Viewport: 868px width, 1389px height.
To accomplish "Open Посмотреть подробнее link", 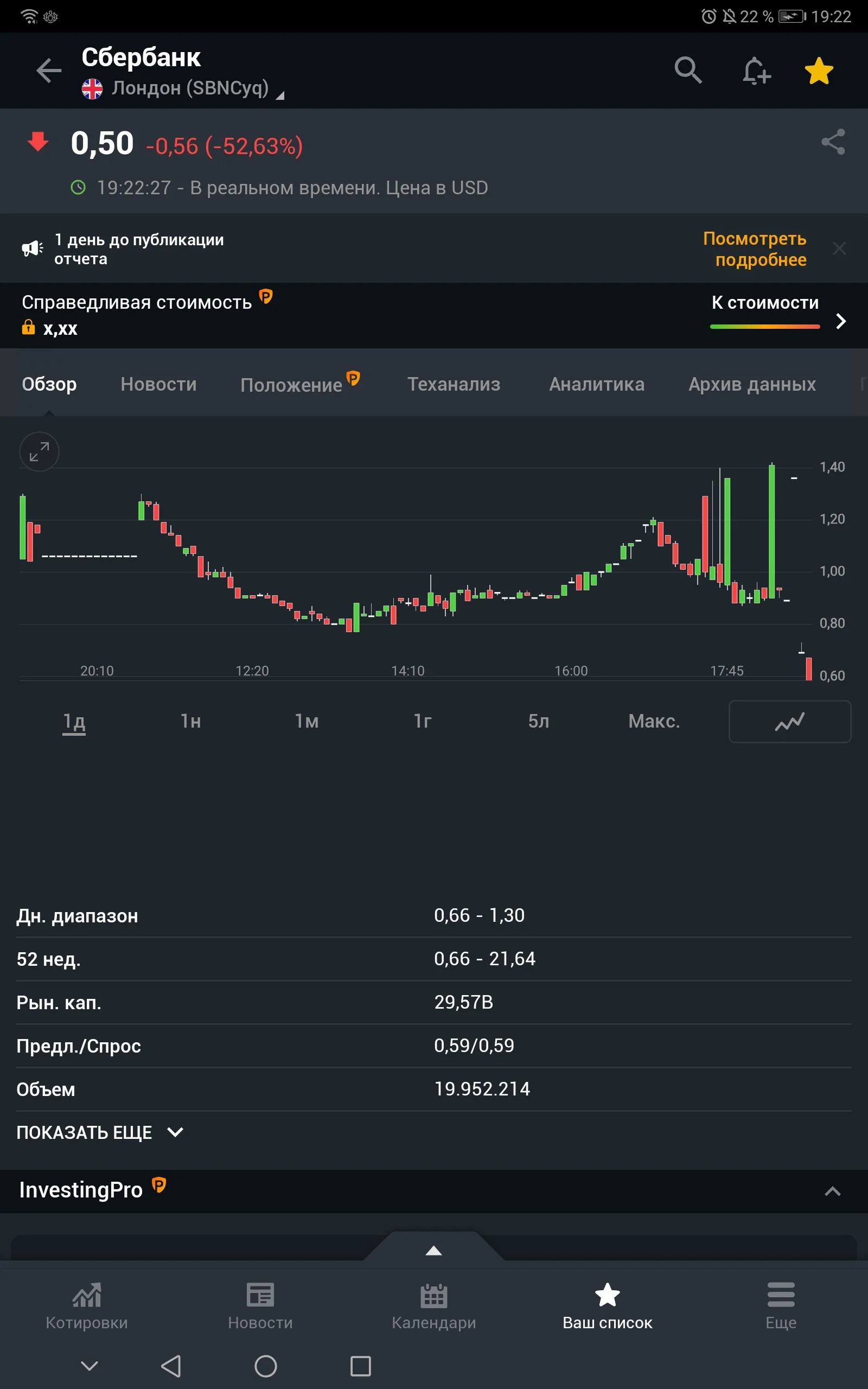I will click(x=754, y=249).
